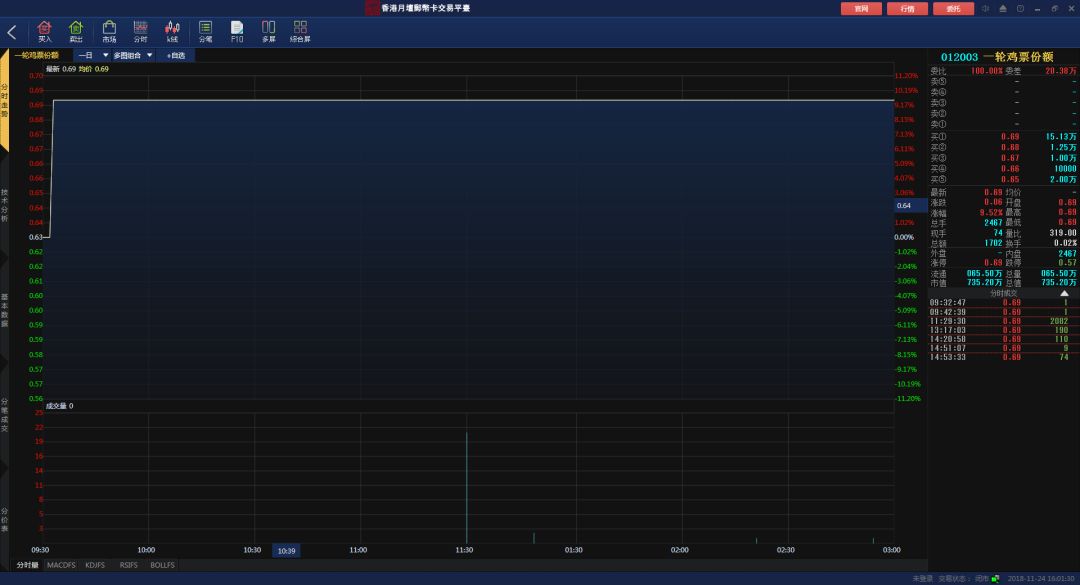Screen dimensions: 1080x585
Task: Open the 一日 period dropdown
Action: click(x=92, y=55)
